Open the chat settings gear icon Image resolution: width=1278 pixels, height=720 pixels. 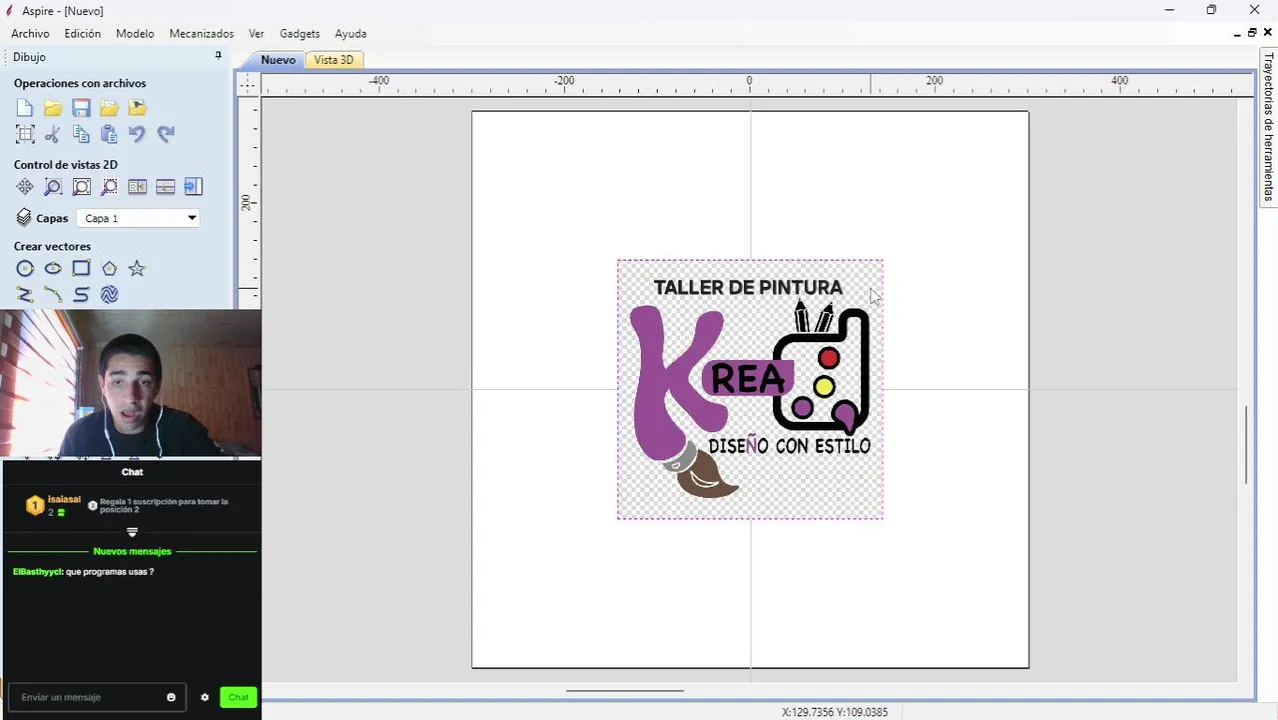click(205, 697)
